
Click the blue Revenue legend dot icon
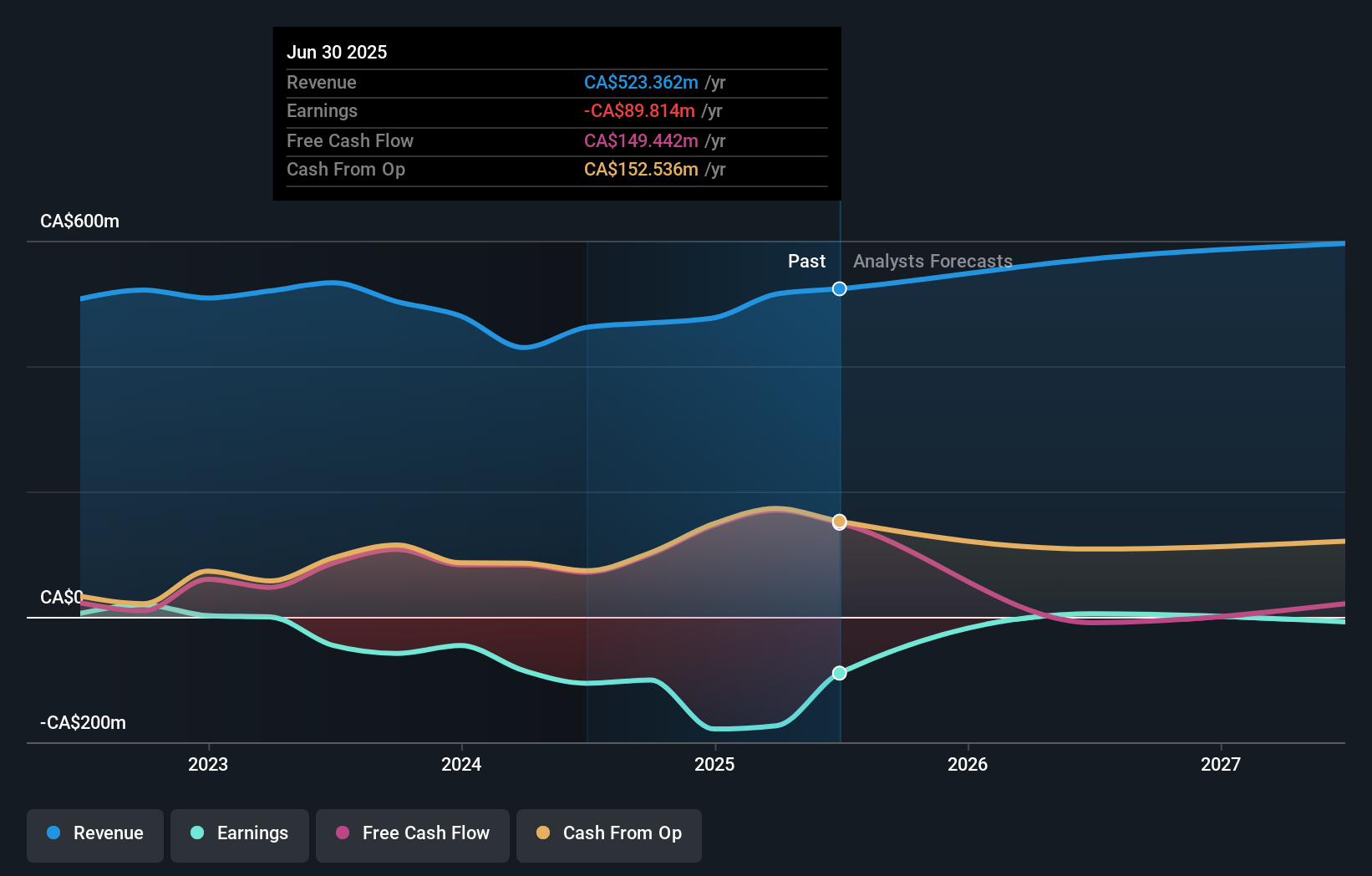tap(55, 833)
